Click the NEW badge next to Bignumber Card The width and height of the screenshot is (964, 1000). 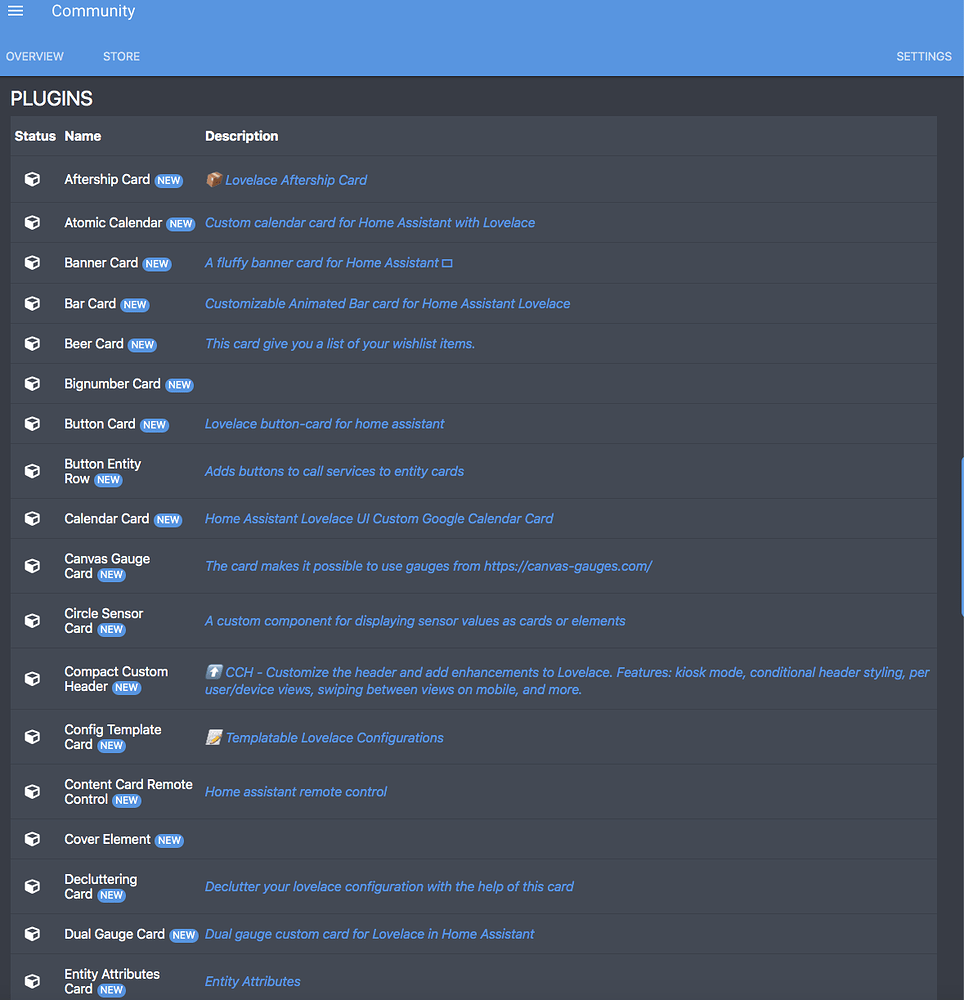(x=180, y=384)
